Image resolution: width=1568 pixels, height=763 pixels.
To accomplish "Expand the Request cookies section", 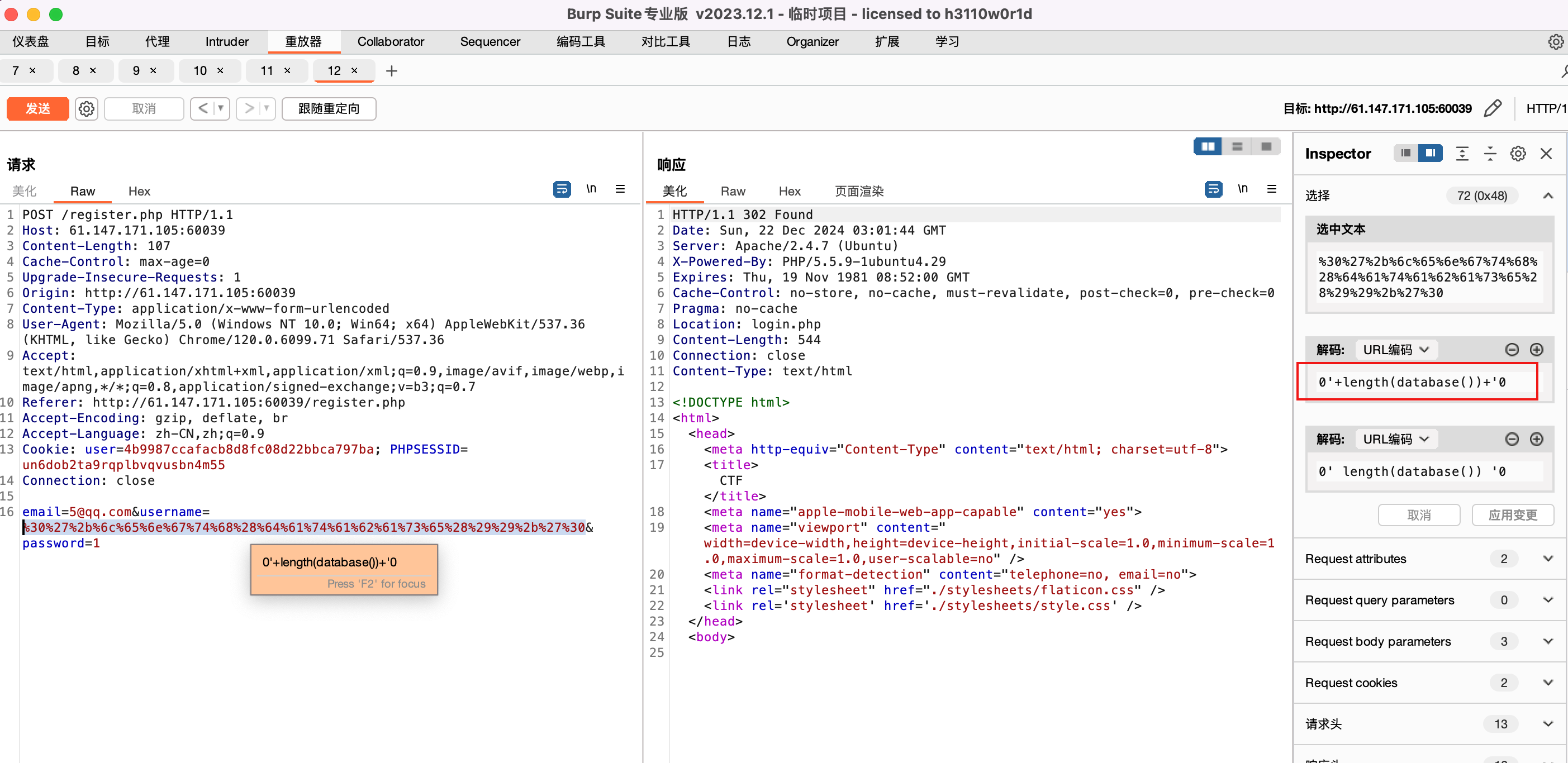I will click(x=1547, y=683).
